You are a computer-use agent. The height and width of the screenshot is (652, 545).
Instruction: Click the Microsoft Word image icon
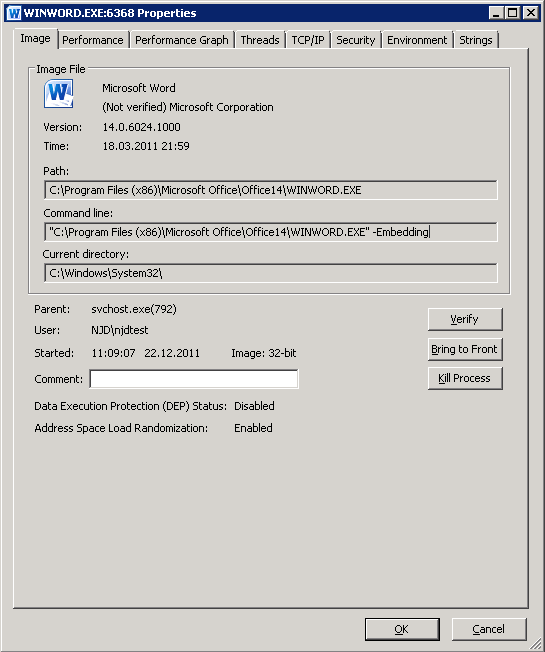coord(58,94)
